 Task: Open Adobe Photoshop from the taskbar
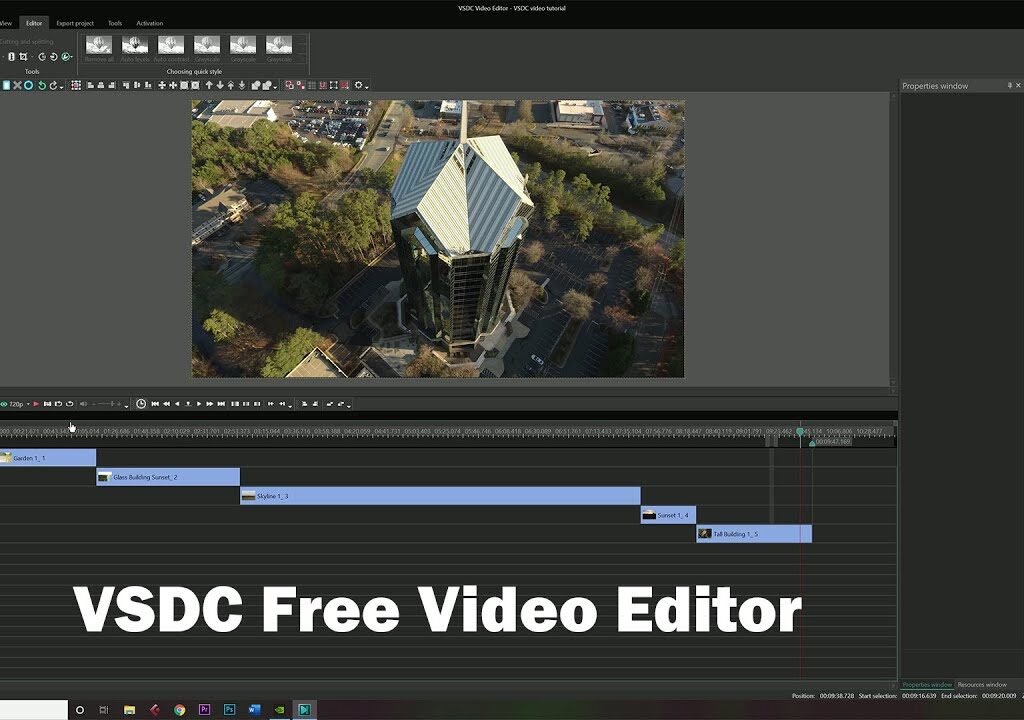pos(229,710)
